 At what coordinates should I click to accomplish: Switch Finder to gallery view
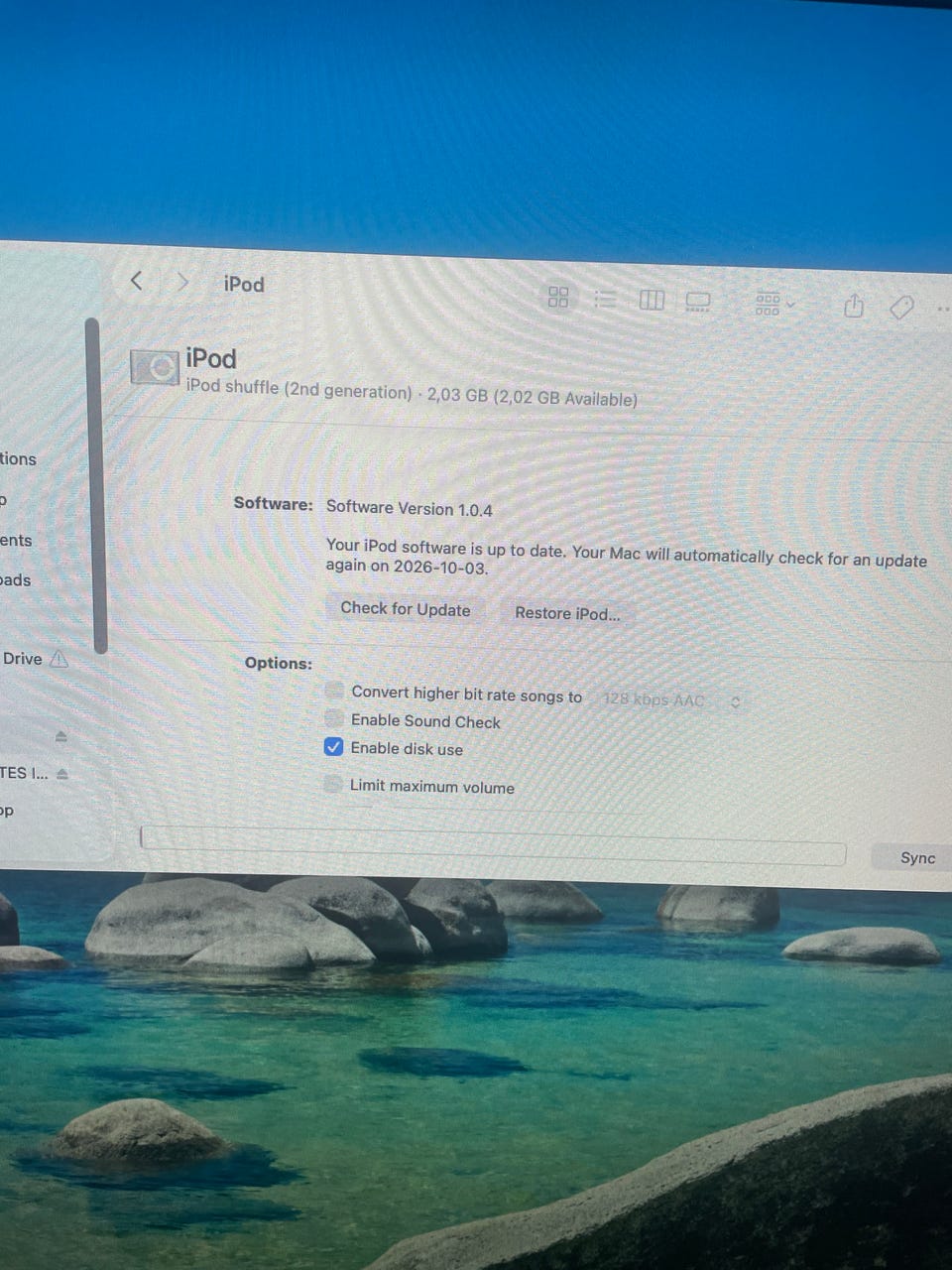[x=698, y=302]
